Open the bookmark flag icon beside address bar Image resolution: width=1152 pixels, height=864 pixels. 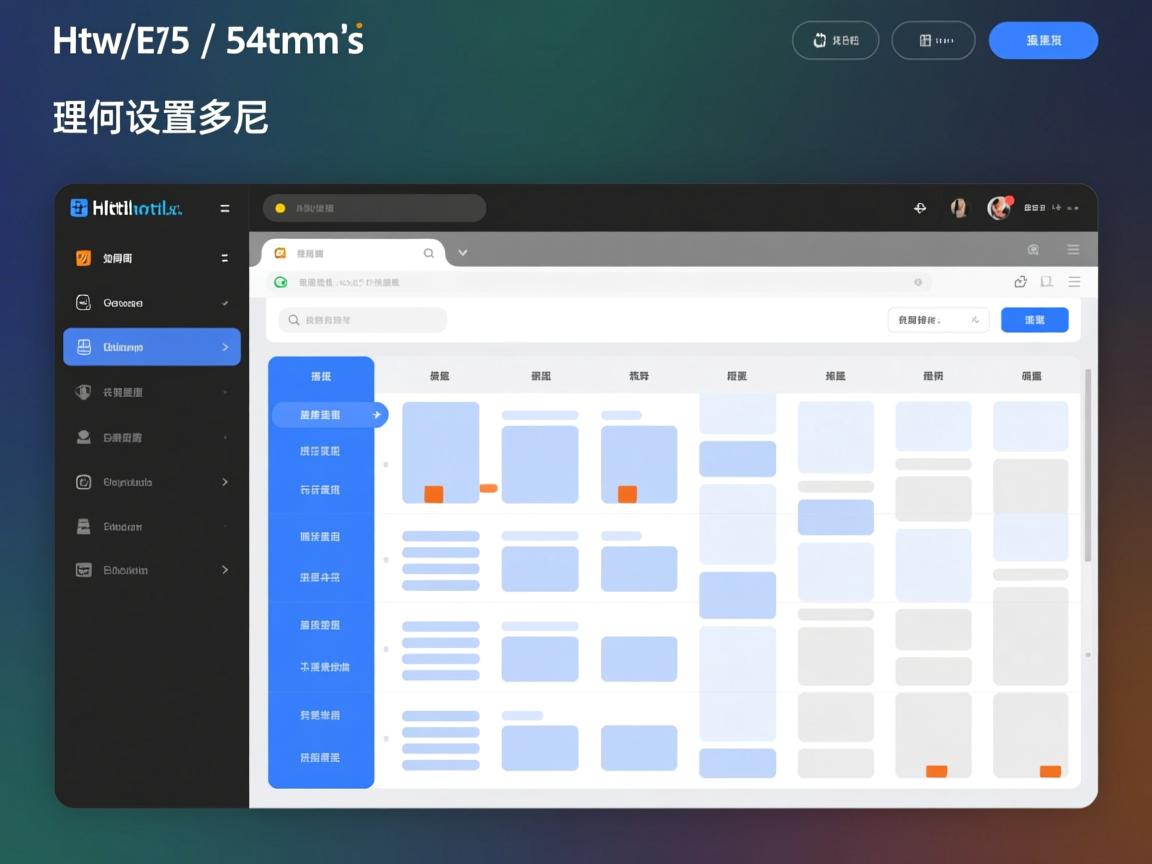click(1046, 281)
